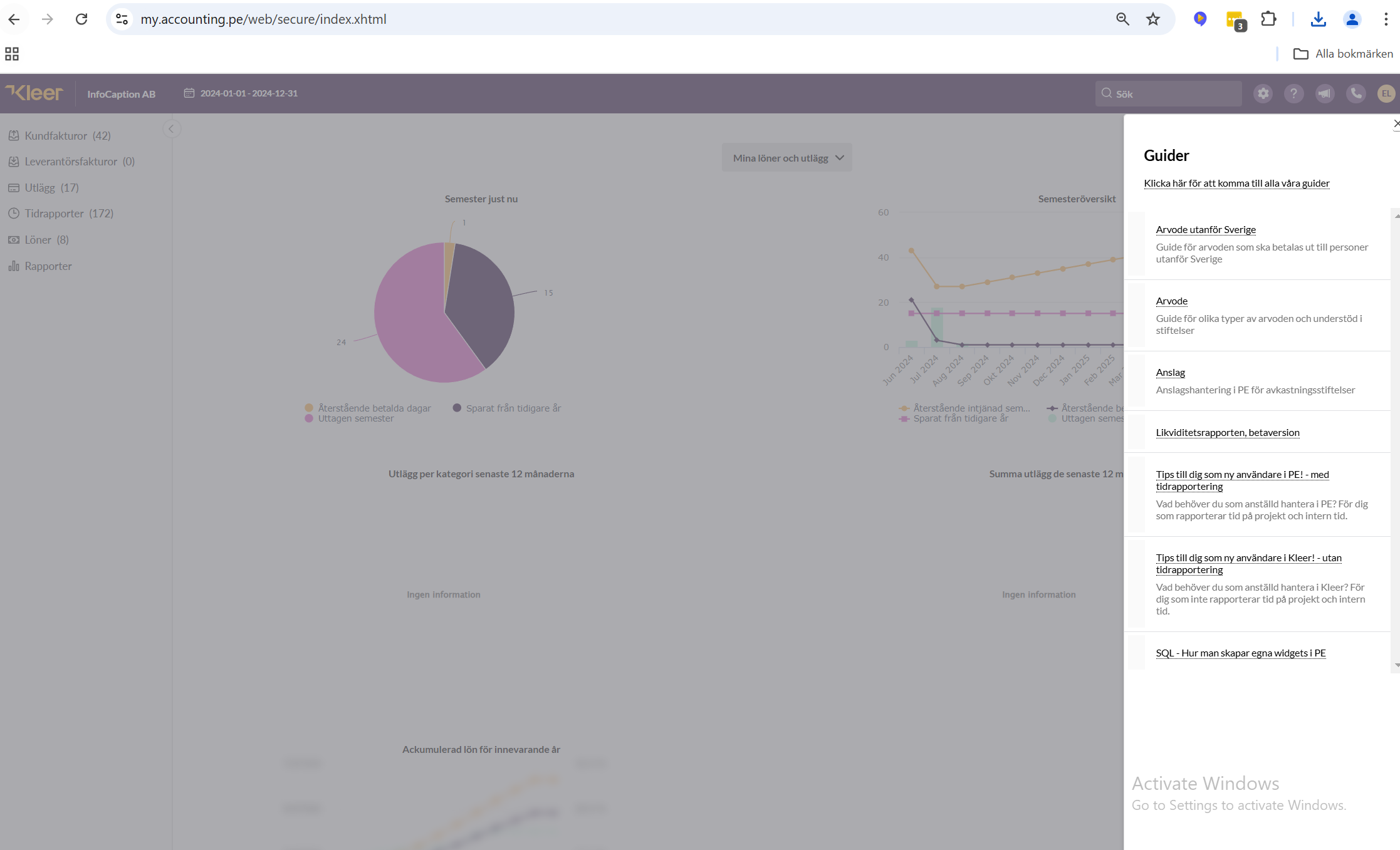Open SQL egna widgets i PE guide

(x=1241, y=653)
